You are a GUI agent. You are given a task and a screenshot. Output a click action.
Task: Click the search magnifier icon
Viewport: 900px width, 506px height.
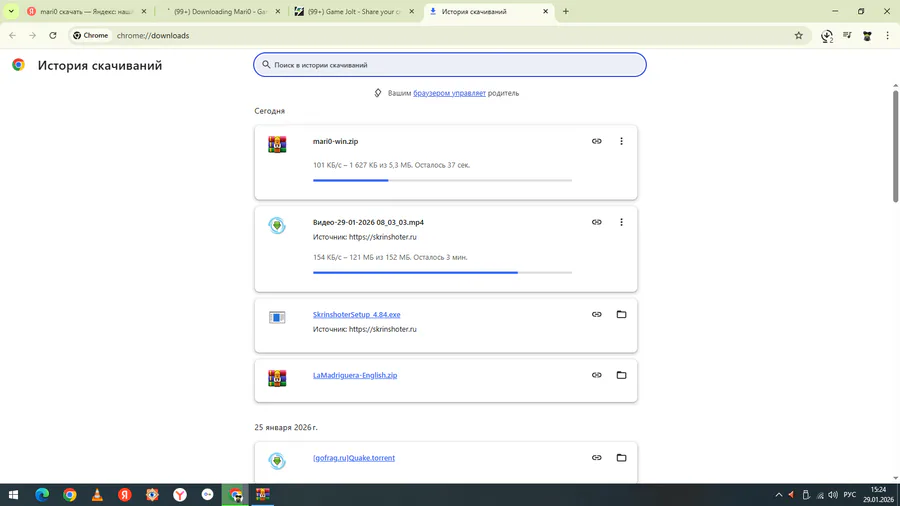pyautogui.click(x=266, y=65)
